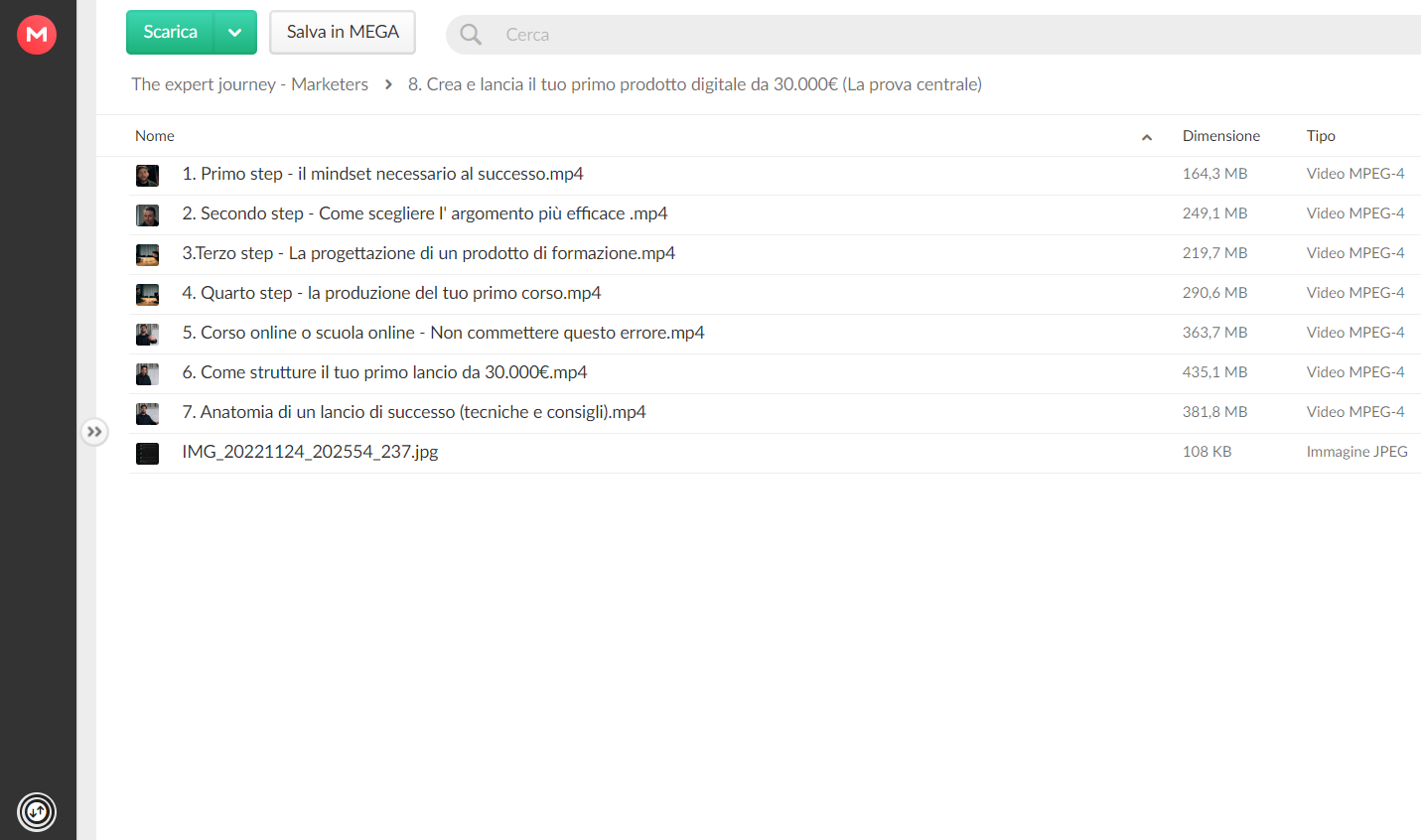Click the Salva in MEGA button
The height and width of the screenshot is (840, 1421).
[343, 33]
